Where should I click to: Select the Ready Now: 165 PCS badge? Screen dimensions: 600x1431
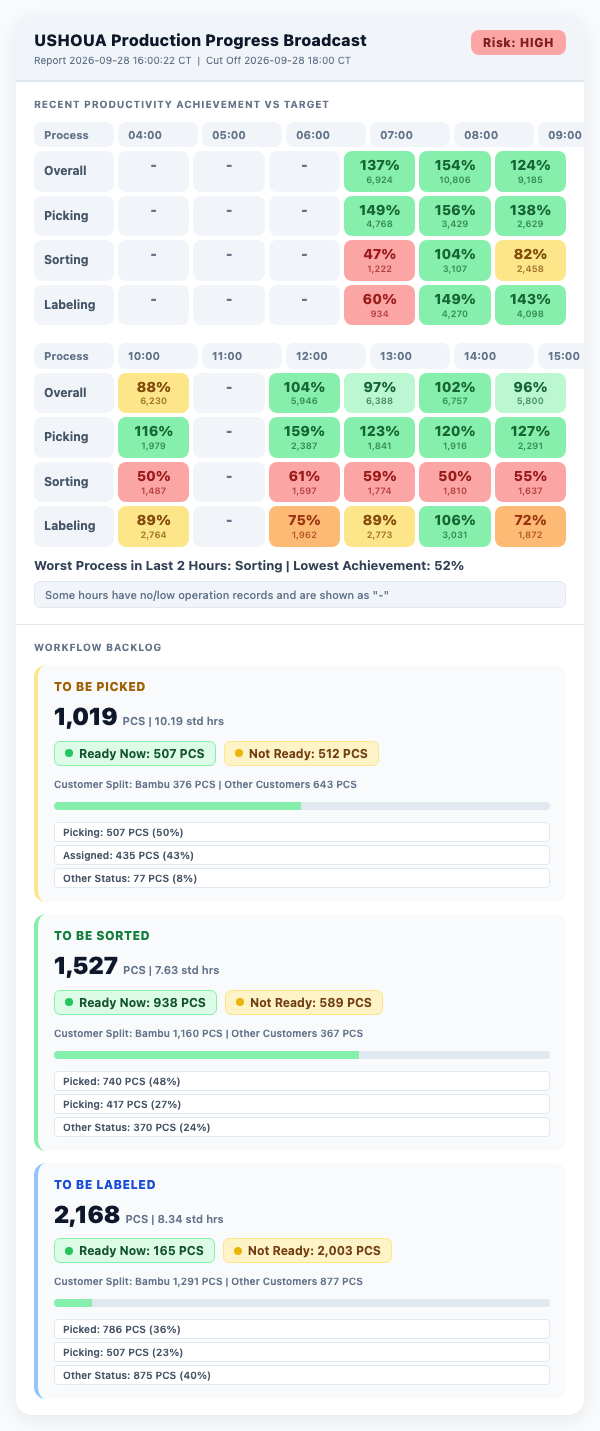(x=135, y=1250)
